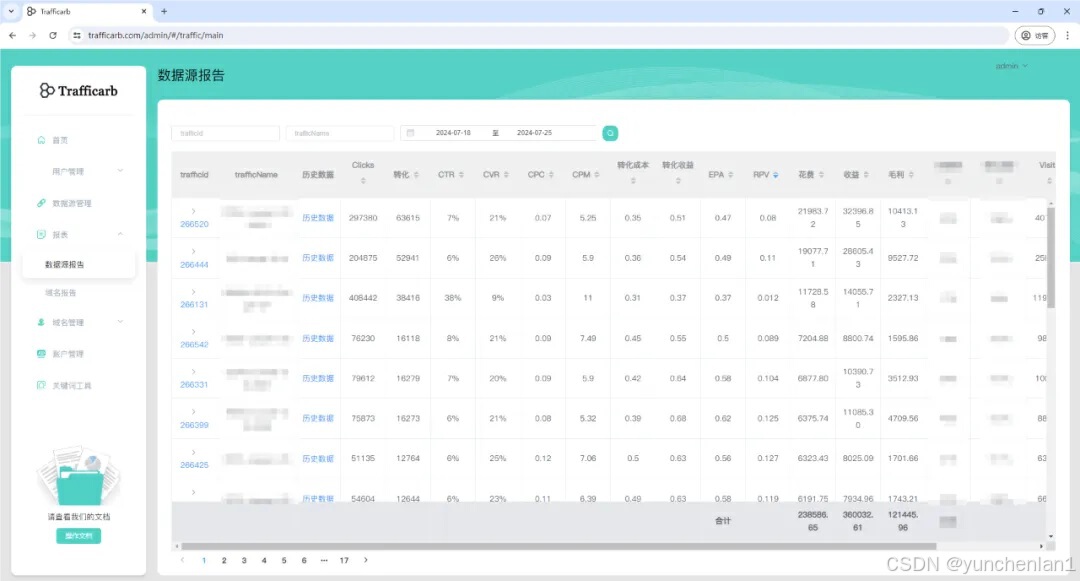1080x581 pixels.
Task: Expand row 266425 details
Action: (194, 452)
